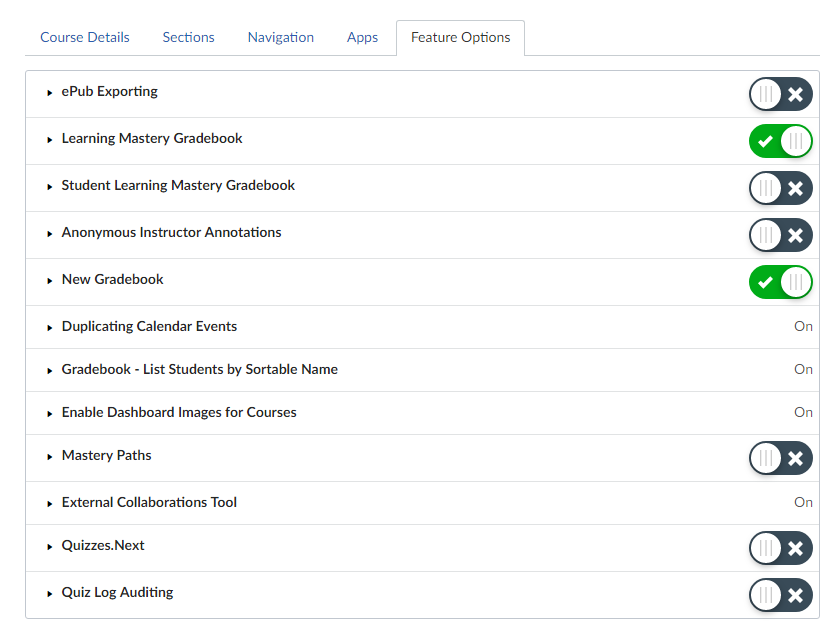This screenshot has width=838, height=625.
Task: Click Gradebook - List Students by Sortable Name
Action: tap(199, 369)
